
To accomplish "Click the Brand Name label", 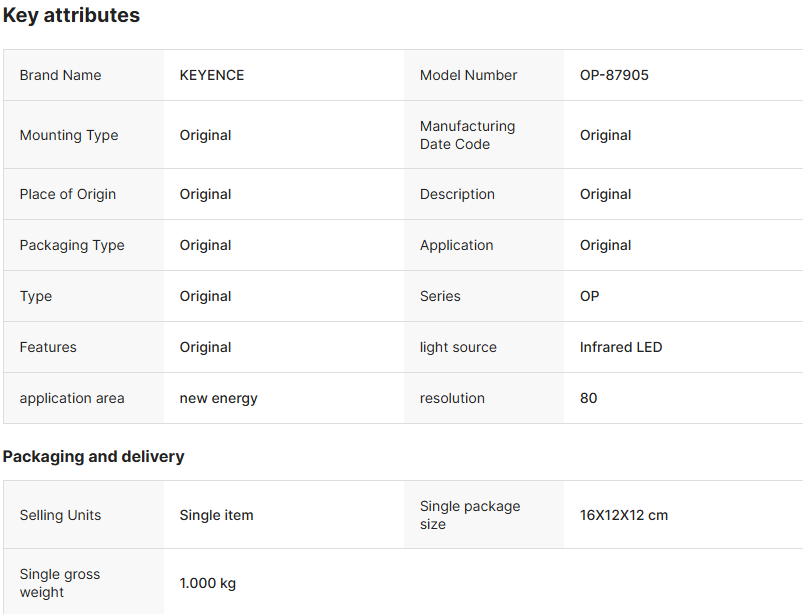I will point(60,75).
